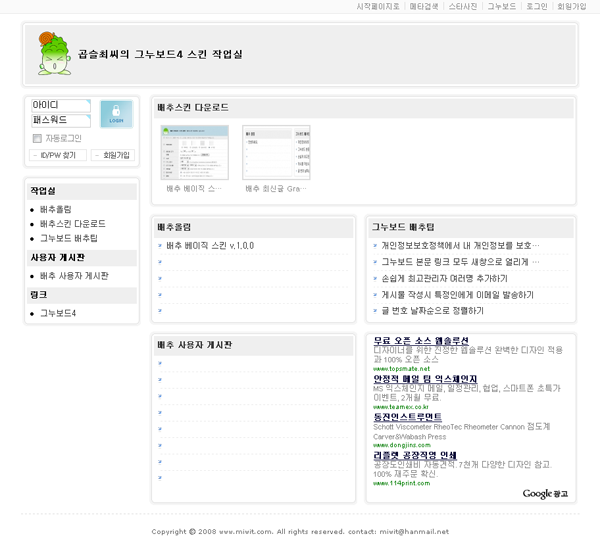Open 그누보드 in the top menu
The height and width of the screenshot is (555, 600).
click(x=501, y=7)
